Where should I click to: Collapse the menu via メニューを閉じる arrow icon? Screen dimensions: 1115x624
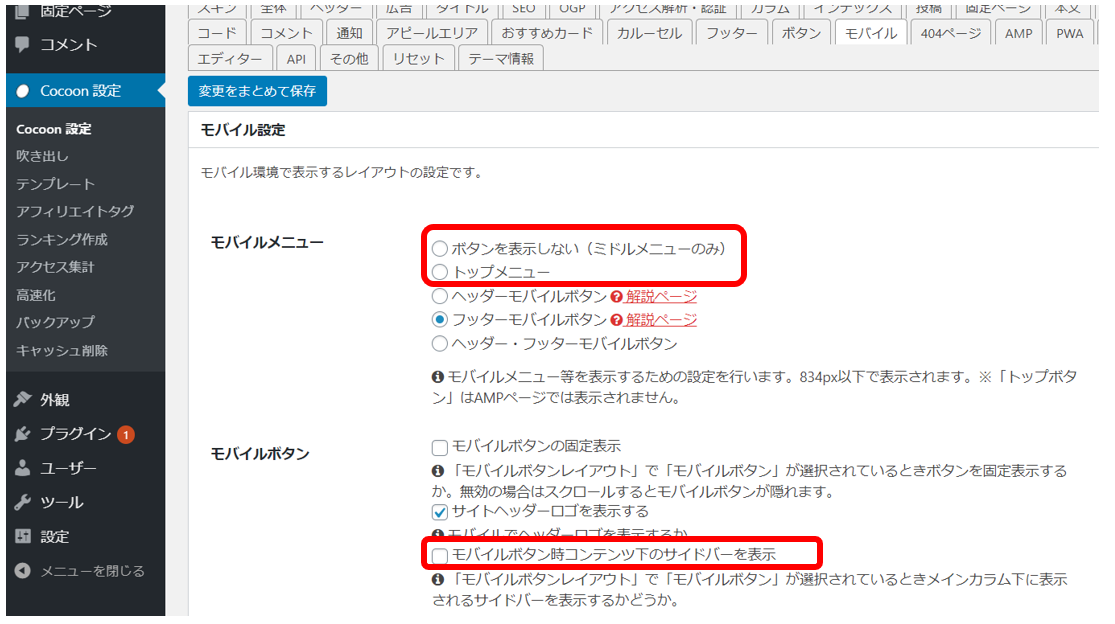(23, 571)
